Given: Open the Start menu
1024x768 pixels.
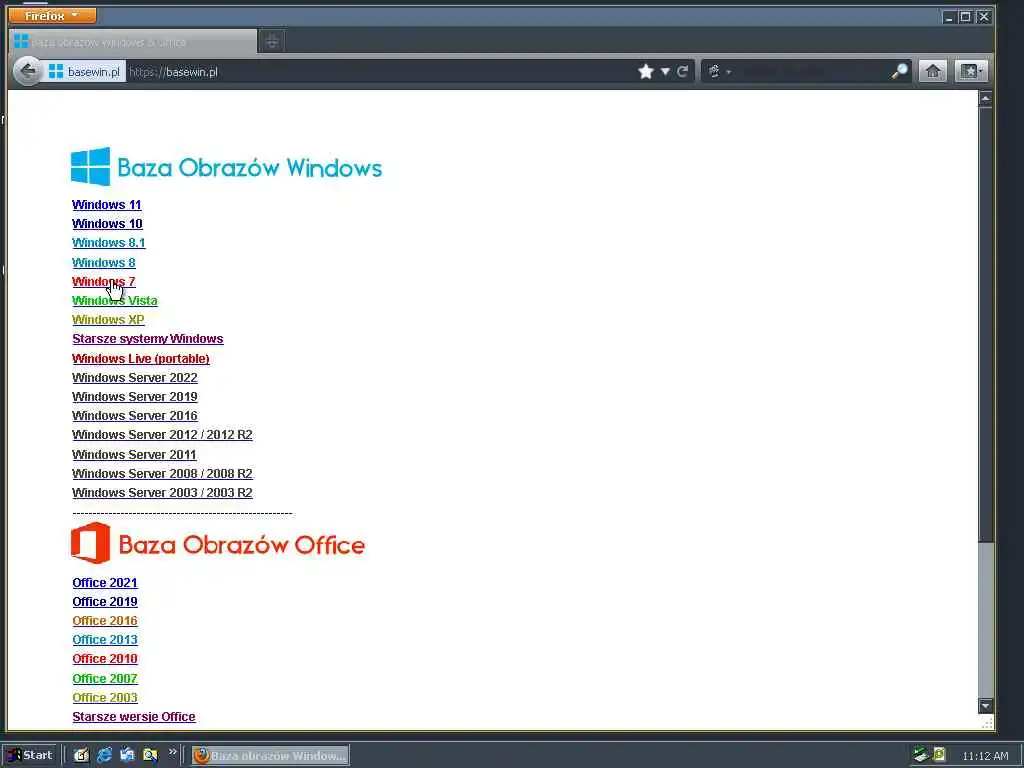Looking at the screenshot, I should (30, 755).
